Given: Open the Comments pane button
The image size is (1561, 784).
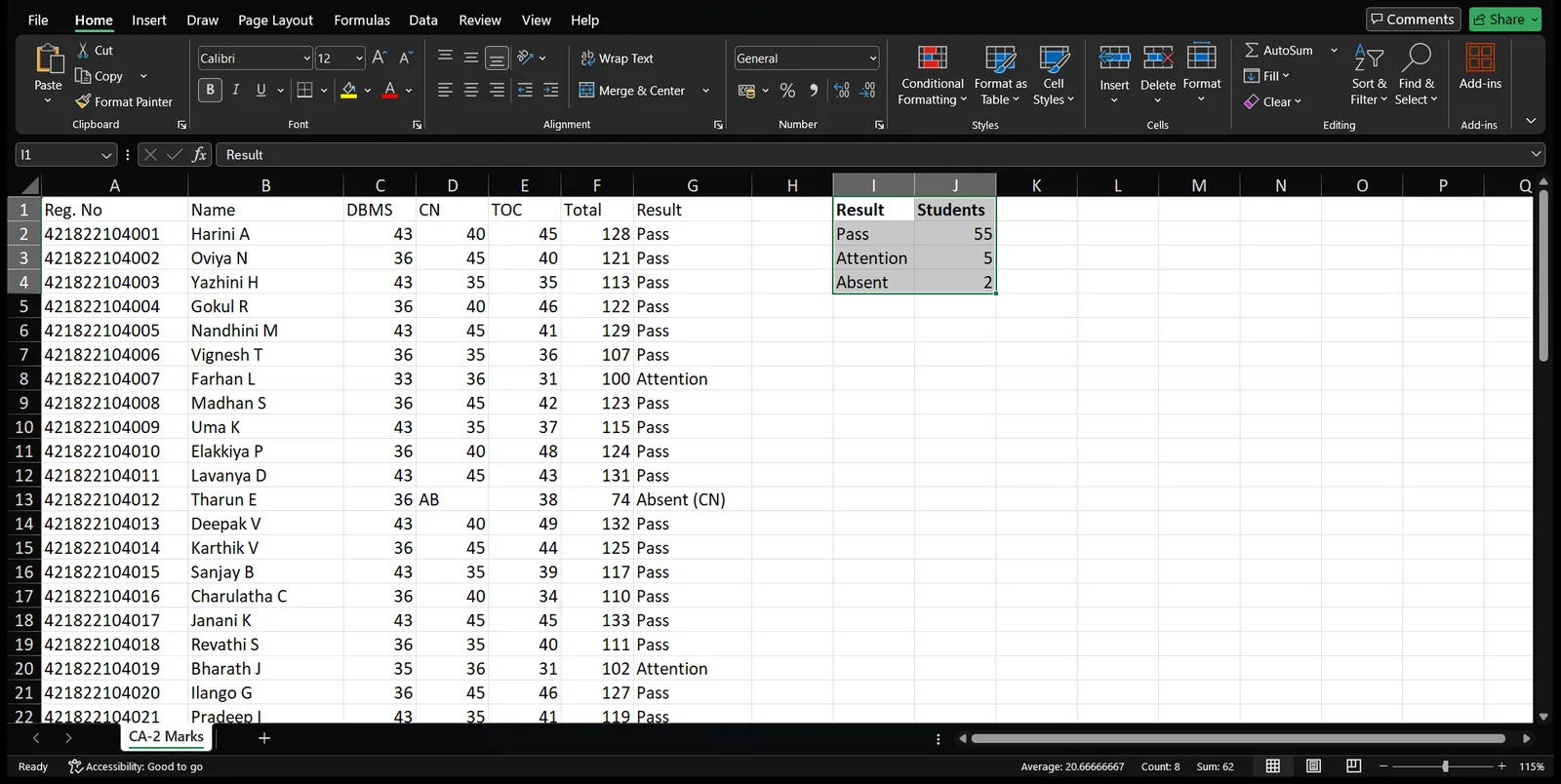Looking at the screenshot, I should [x=1413, y=20].
